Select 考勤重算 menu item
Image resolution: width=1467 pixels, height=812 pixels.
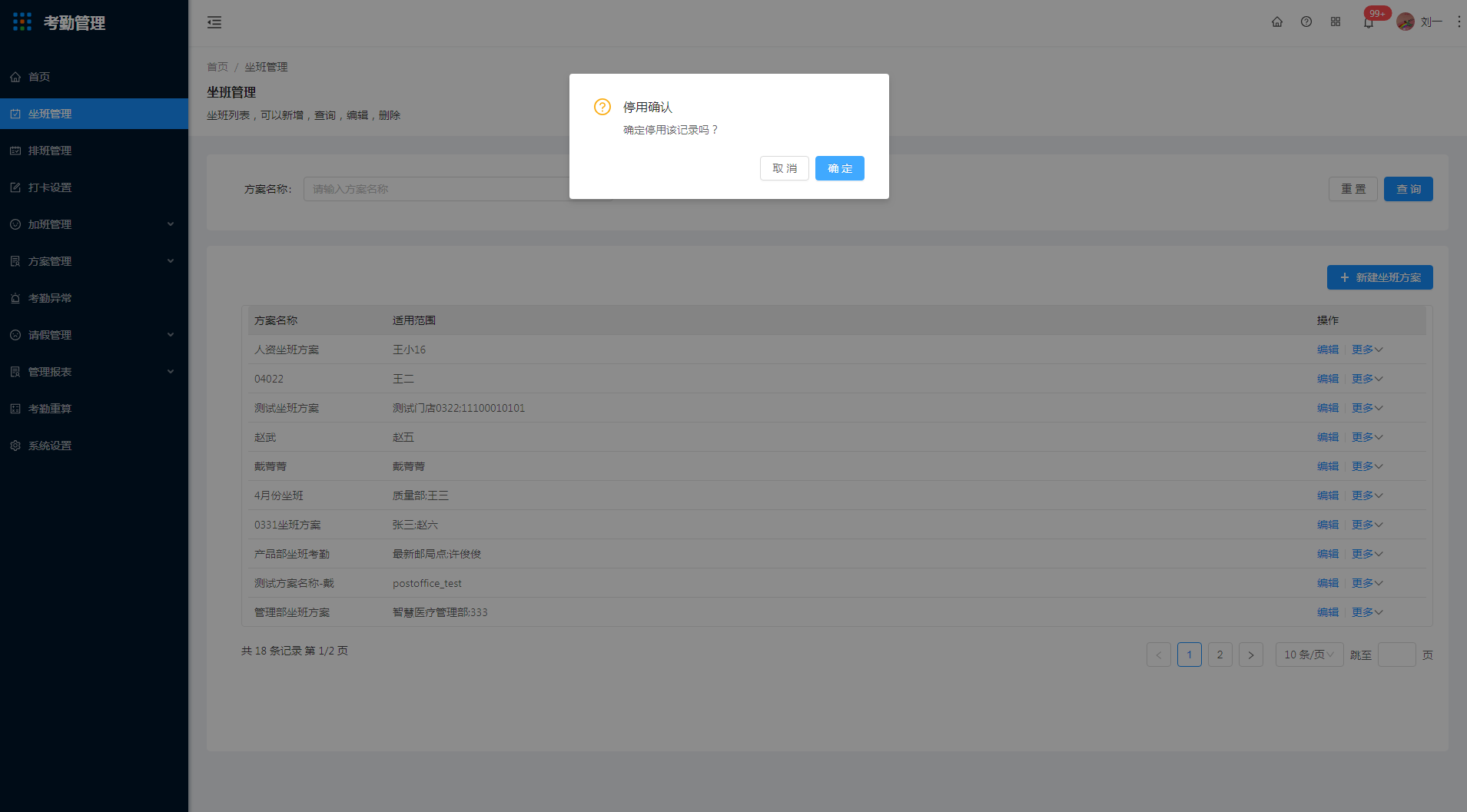tap(94, 409)
